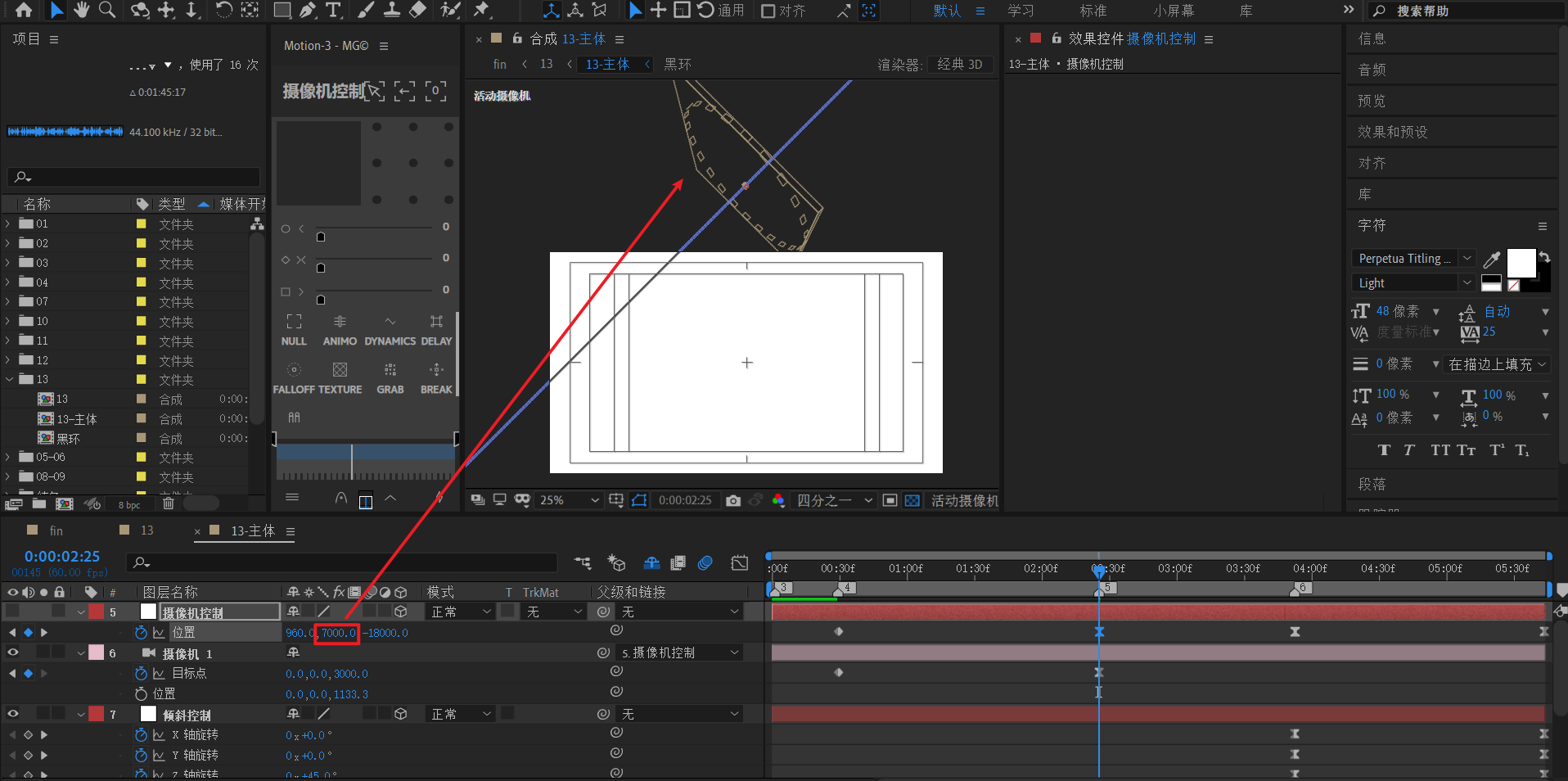Toggle mask and shape path visibility
1568x781 pixels.
[x=639, y=500]
